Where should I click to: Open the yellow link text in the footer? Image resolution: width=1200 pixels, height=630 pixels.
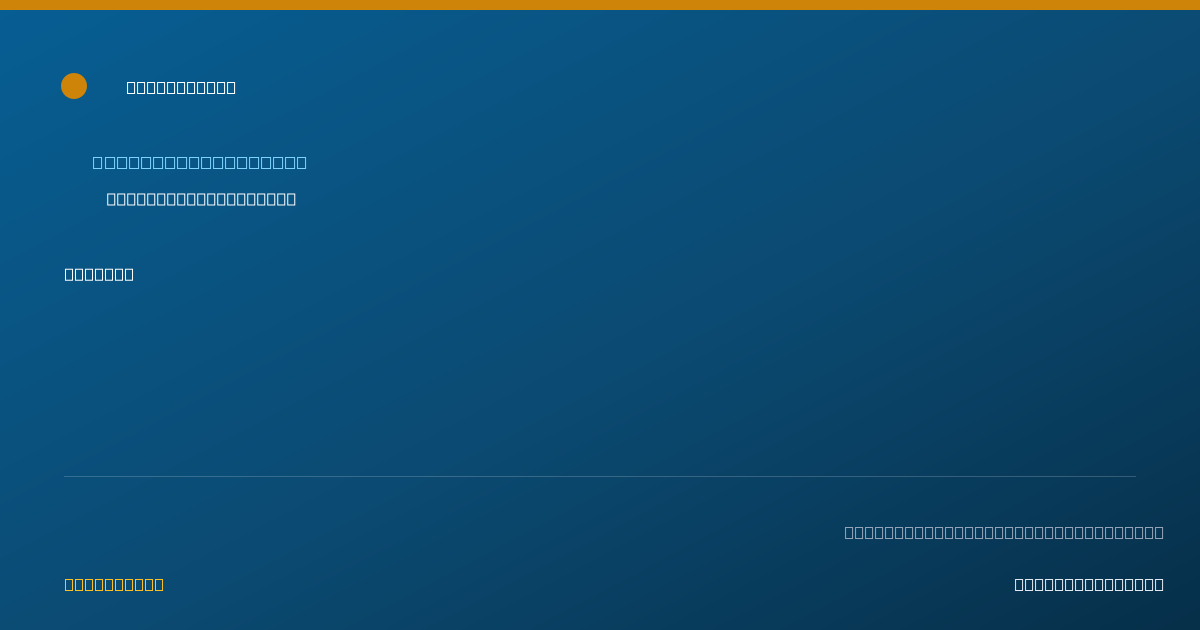(x=114, y=584)
